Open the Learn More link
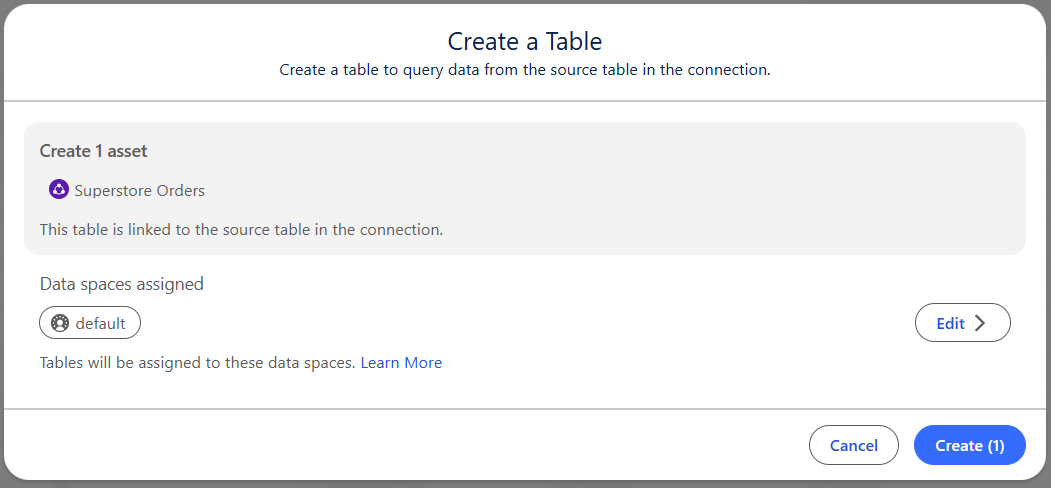1051x488 pixels. [401, 363]
